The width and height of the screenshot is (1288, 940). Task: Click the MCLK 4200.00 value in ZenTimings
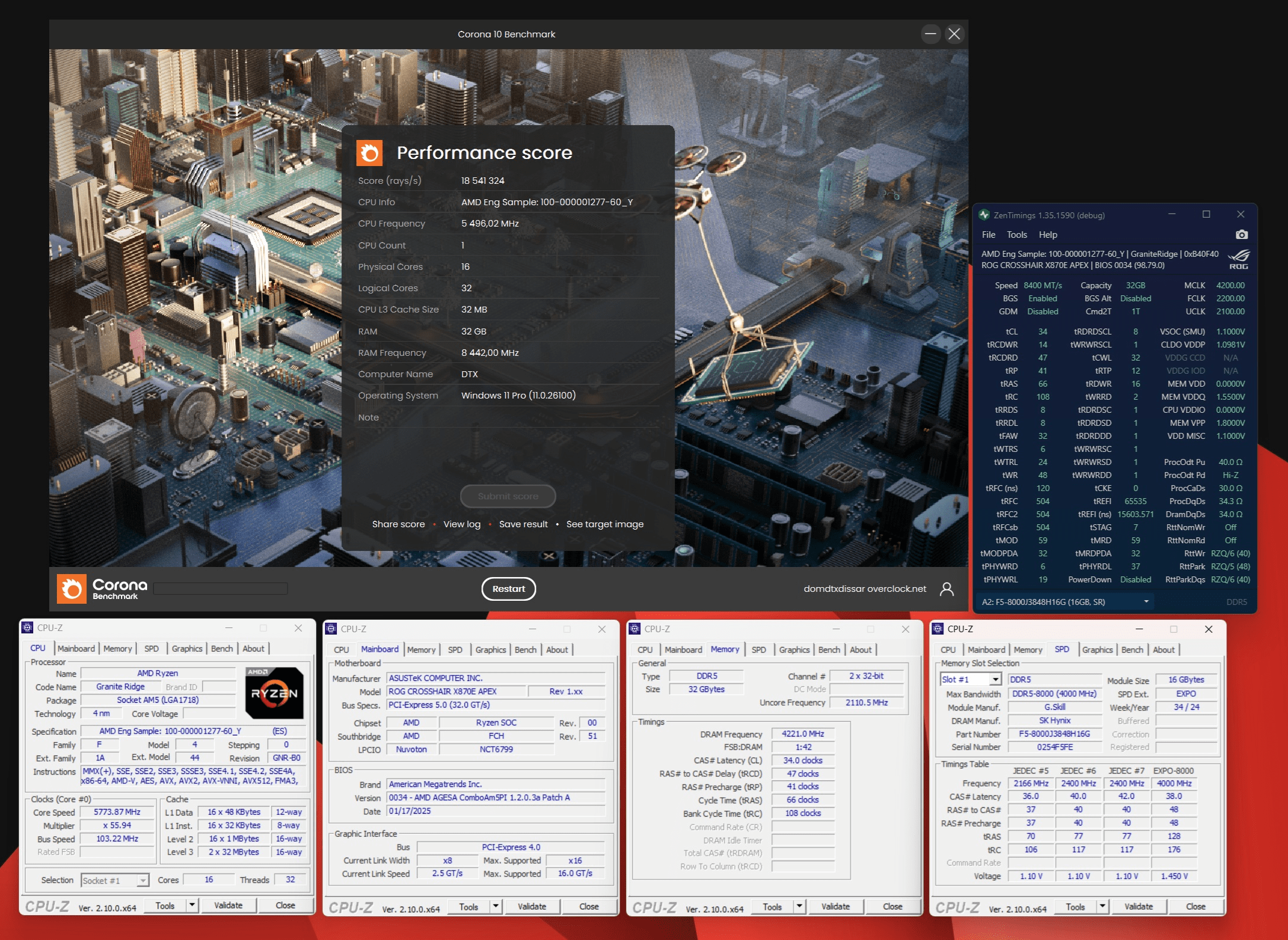[1230, 286]
